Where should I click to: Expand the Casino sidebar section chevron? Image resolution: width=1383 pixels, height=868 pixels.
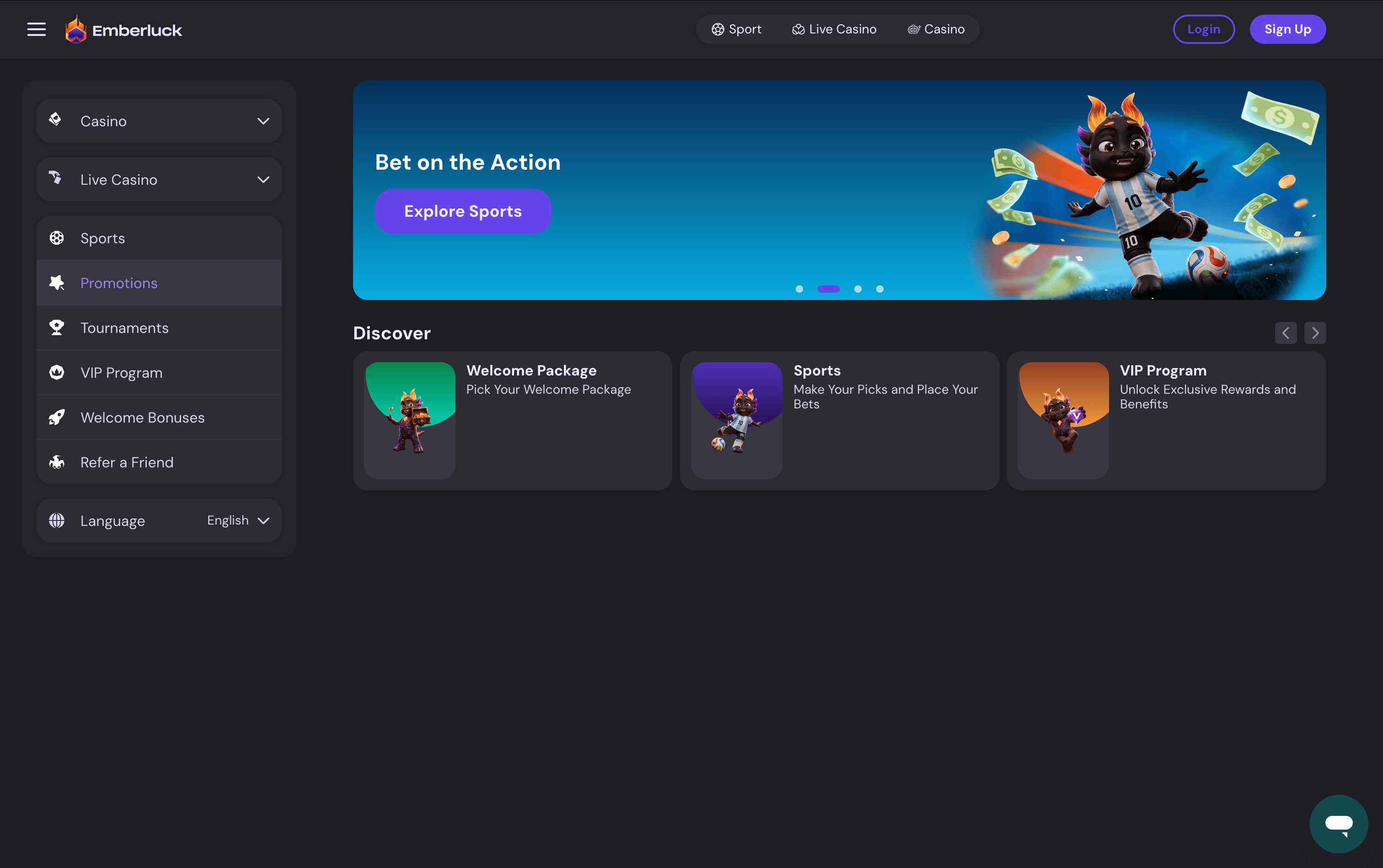coord(263,121)
